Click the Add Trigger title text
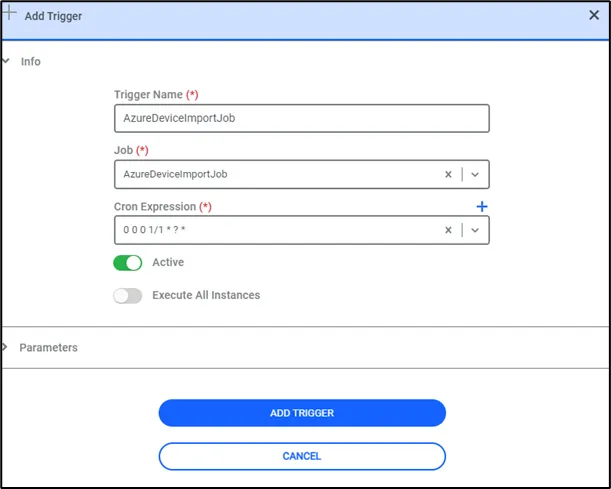The width and height of the screenshot is (611, 489). 53,16
